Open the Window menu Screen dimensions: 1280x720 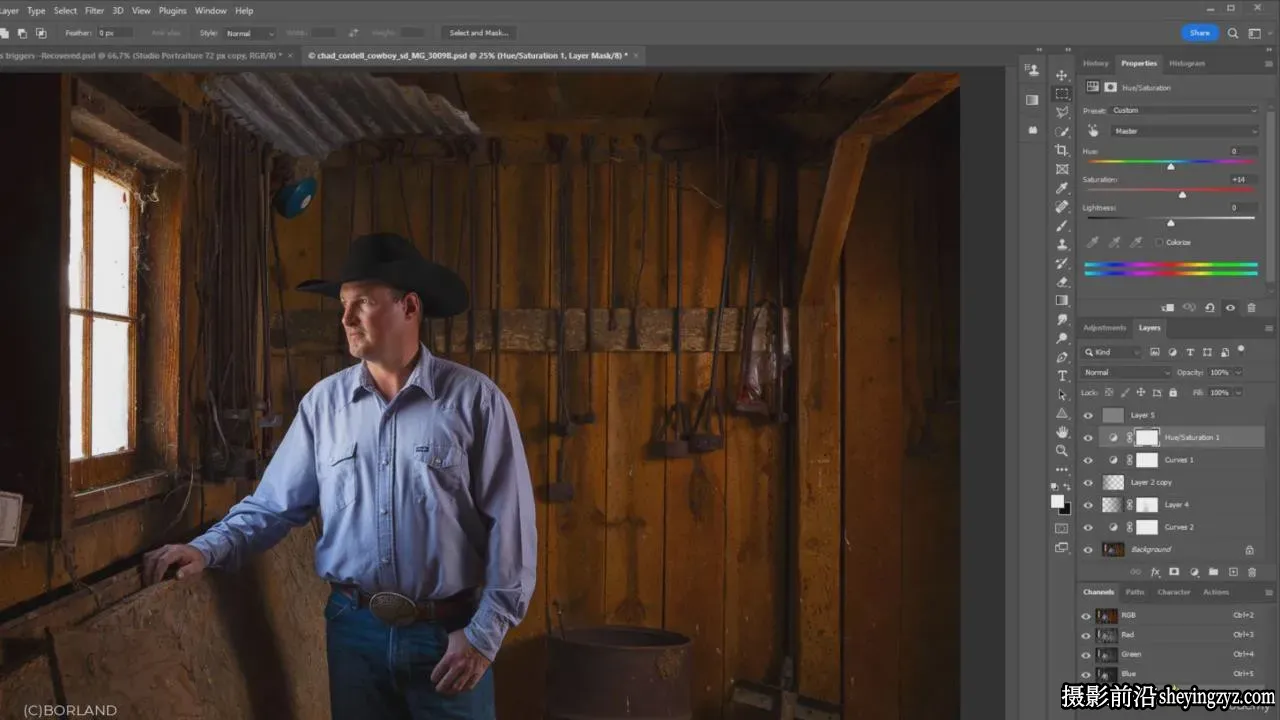point(211,11)
